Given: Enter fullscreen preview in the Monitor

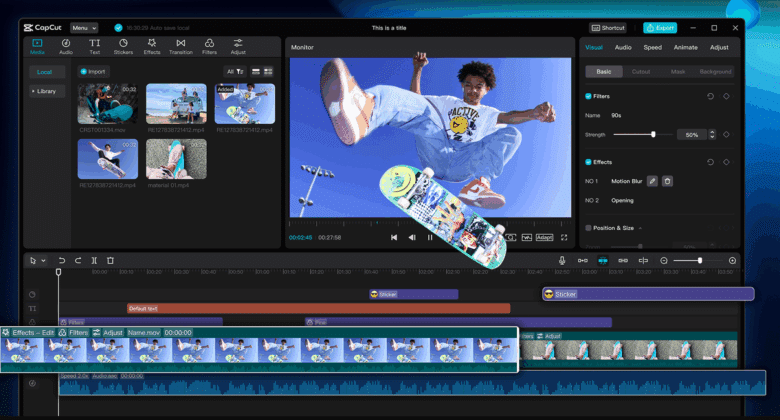Looking at the screenshot, I should pyautogui.click(x=564, y=238).
